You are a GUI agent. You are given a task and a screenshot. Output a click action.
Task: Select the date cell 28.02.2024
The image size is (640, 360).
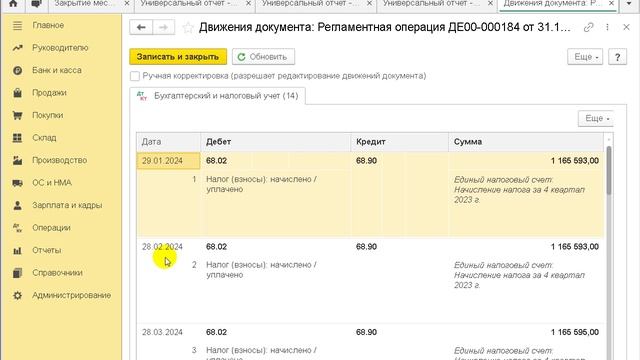162,247
